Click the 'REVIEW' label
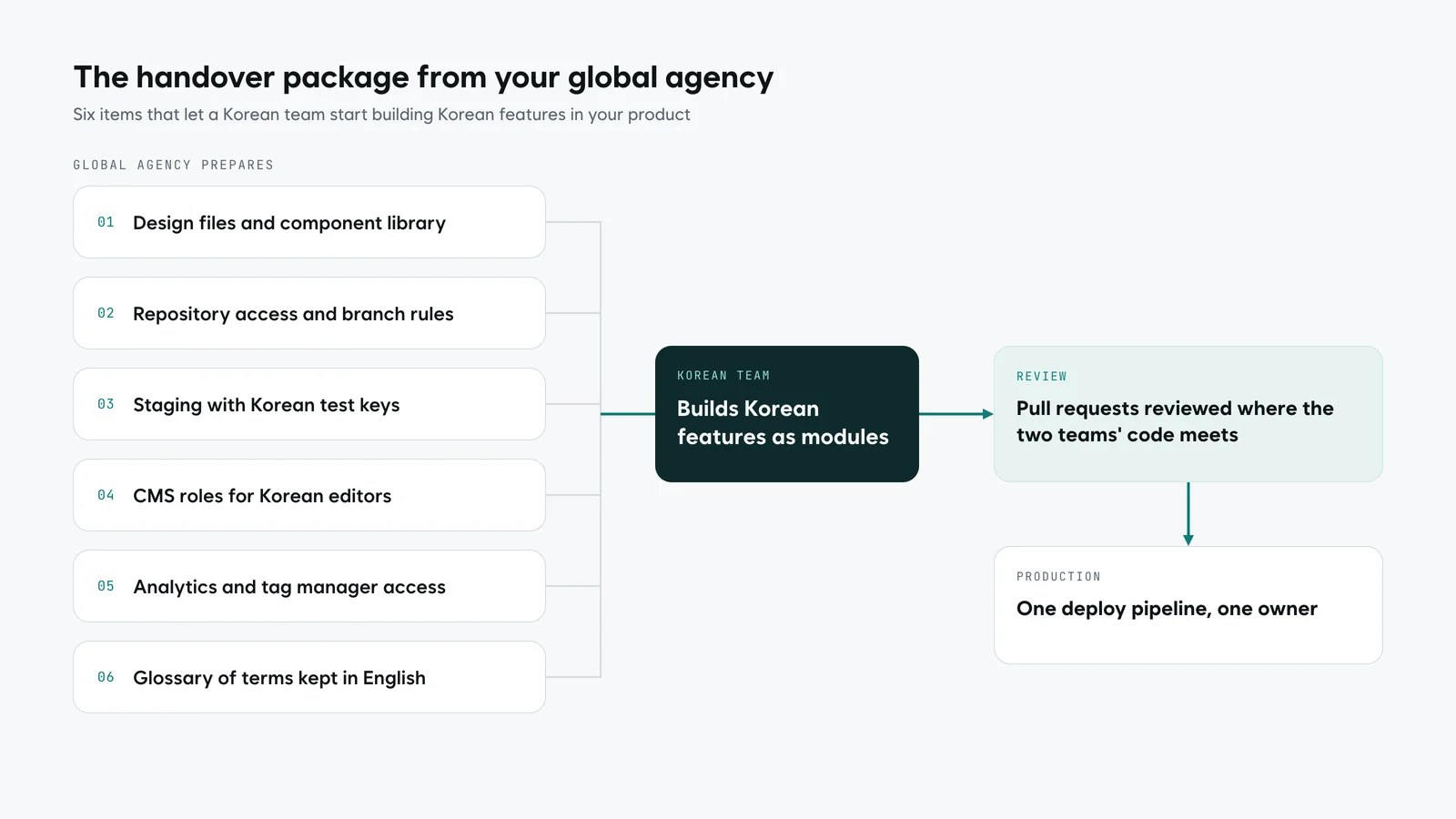Screen dimensions: 1456x819 coord(1042,377)
